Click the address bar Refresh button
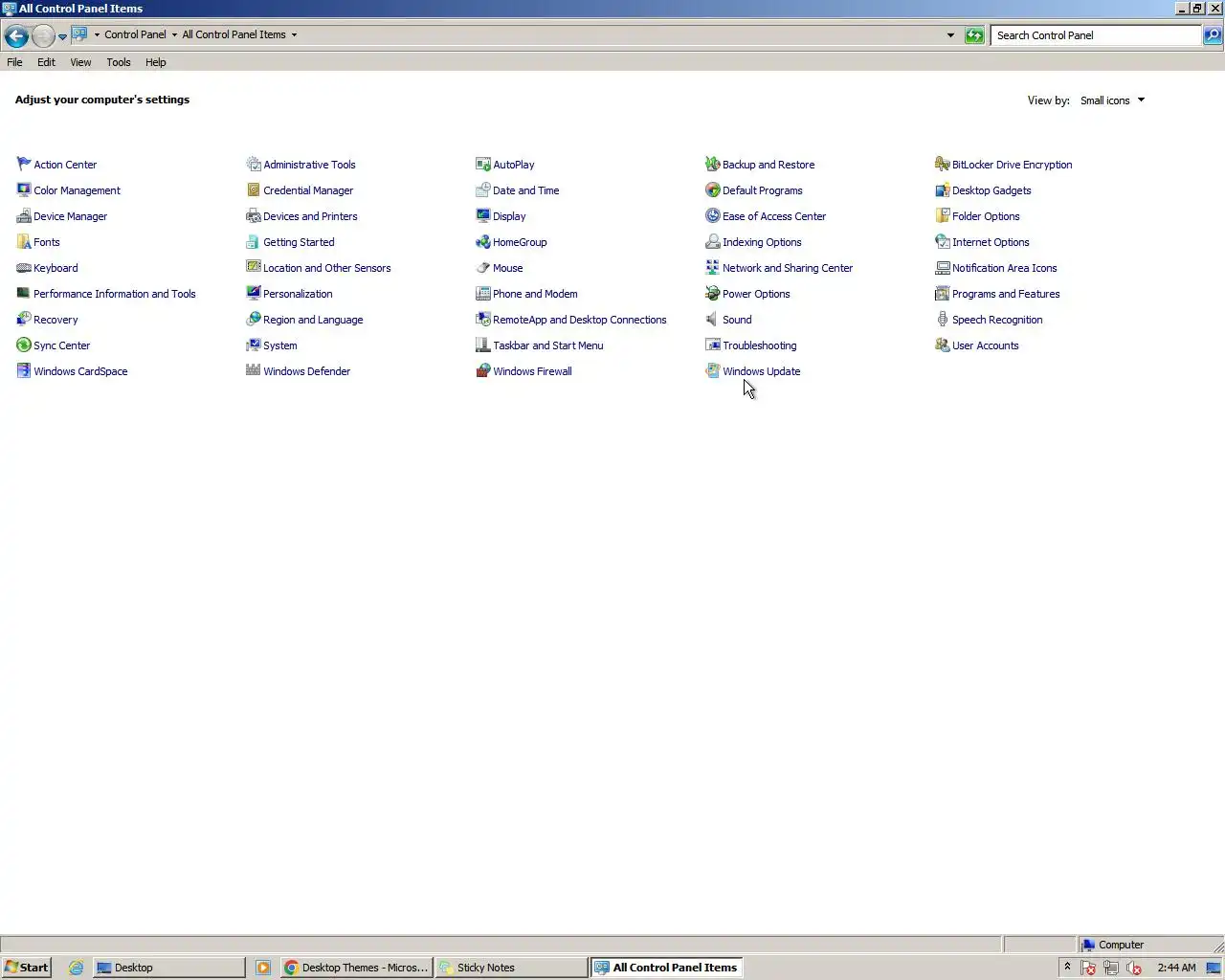The height and width of the screenshot is (980, 1225). click(974, 35)
